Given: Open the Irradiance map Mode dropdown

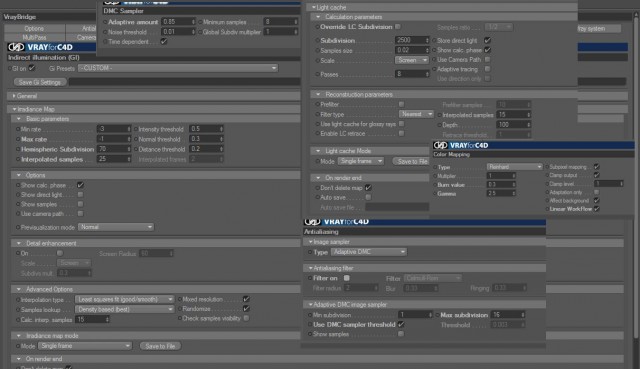Looking at the screenshot, I should (85, 346).
